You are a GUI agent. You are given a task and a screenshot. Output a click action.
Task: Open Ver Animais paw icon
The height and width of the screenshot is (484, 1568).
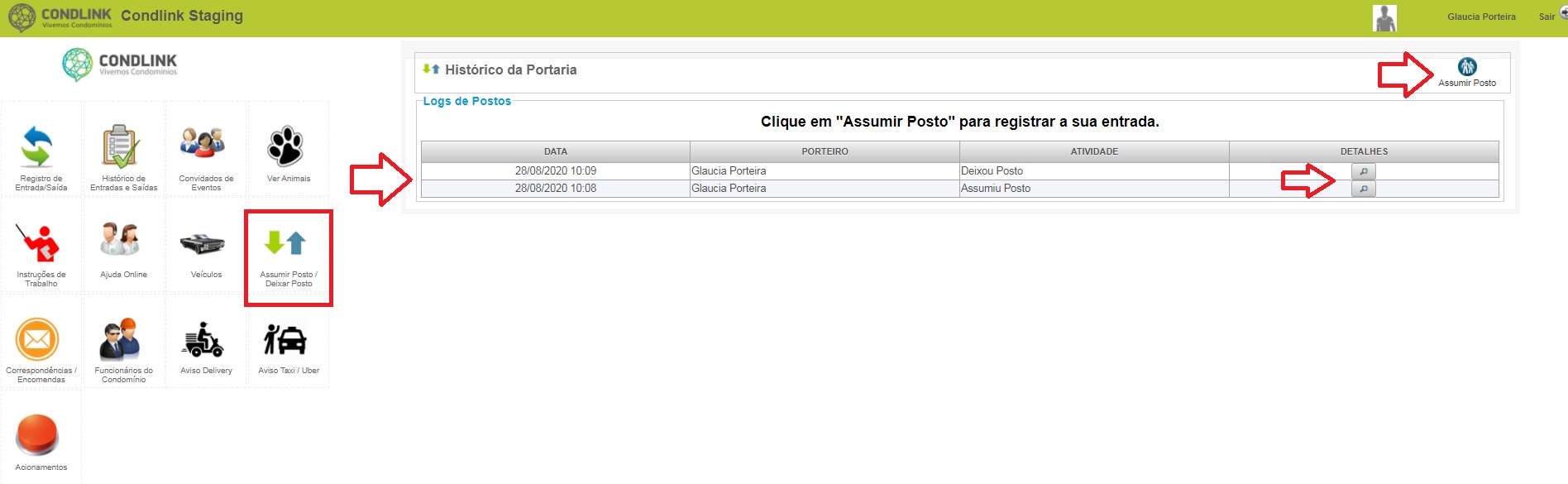[286, 146]
